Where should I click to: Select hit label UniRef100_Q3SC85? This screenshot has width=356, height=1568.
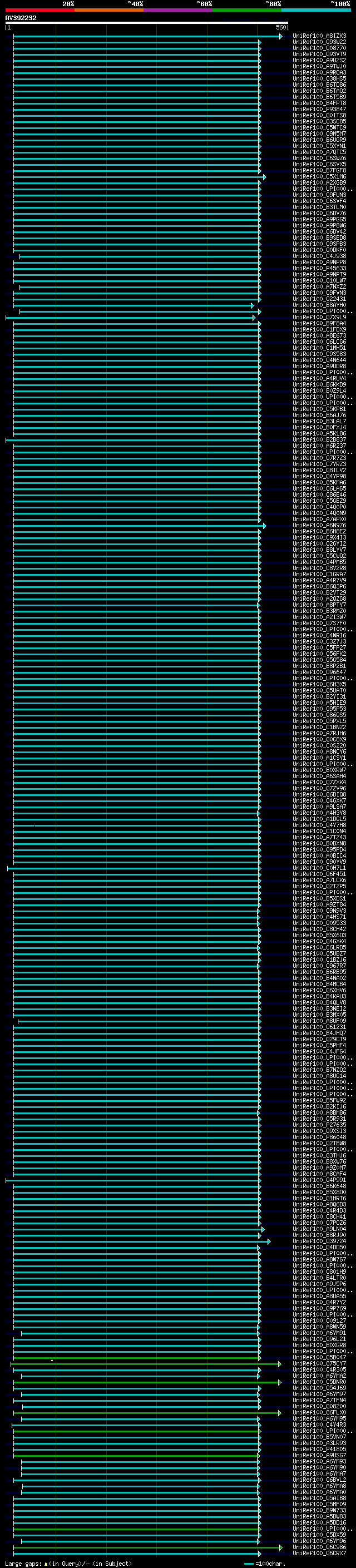point(319,121)
